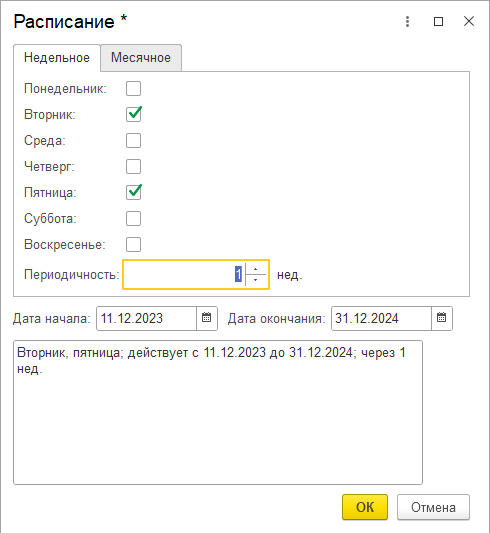The height and width of the screenshot is (533, 490).
Task: Select the Недельное tab
Action: (x=57, y=57)
